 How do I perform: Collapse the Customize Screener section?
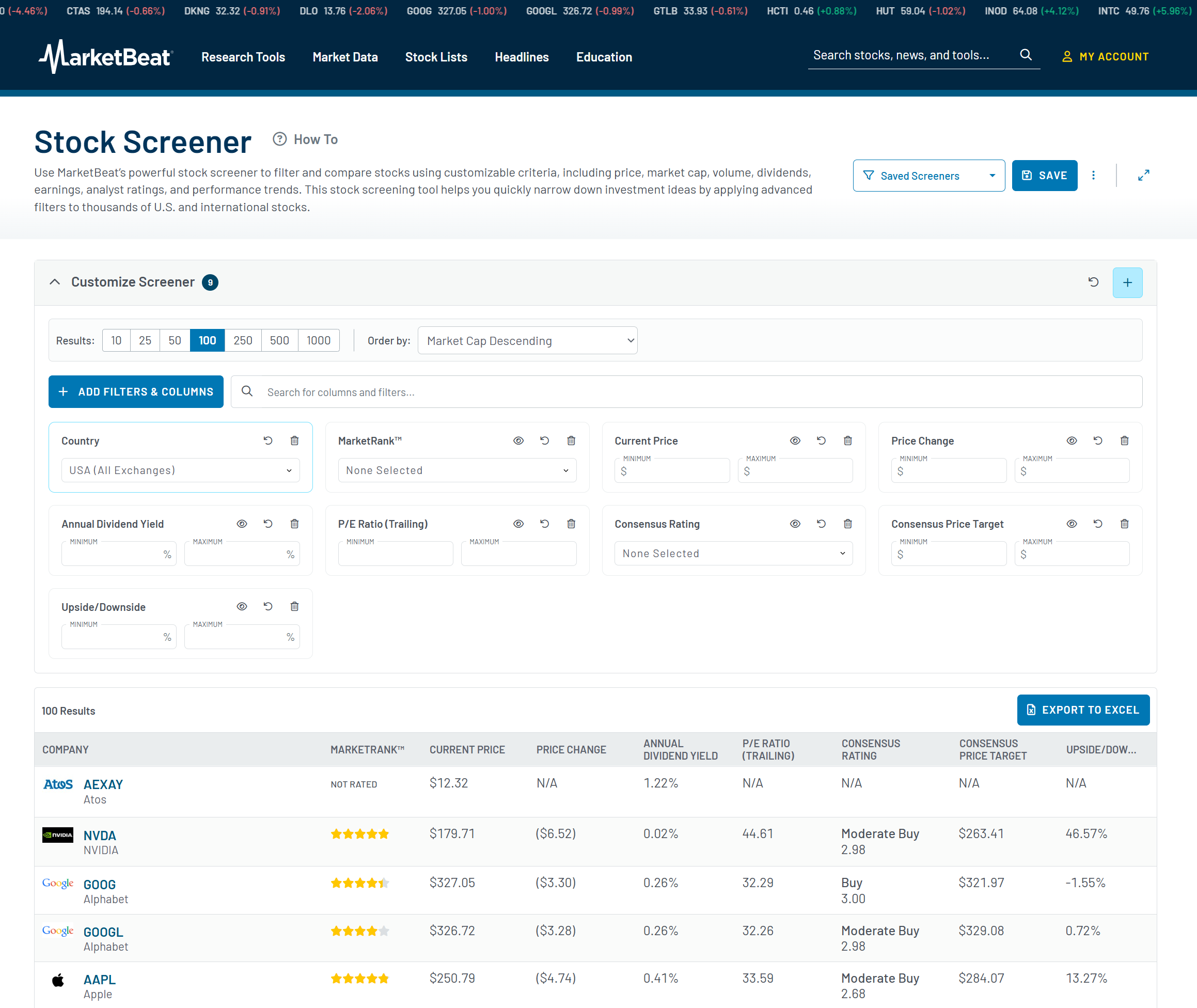tap(54, 282)
